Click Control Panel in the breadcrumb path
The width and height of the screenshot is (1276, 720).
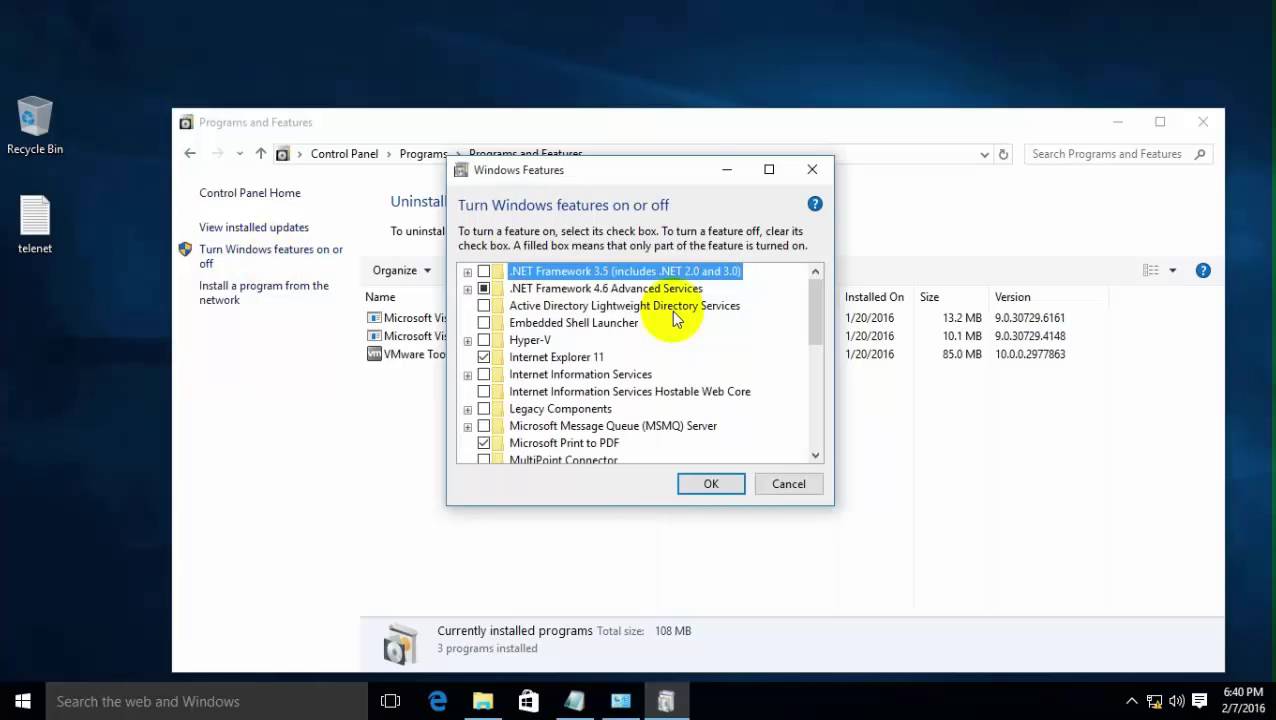click(344, 154)
